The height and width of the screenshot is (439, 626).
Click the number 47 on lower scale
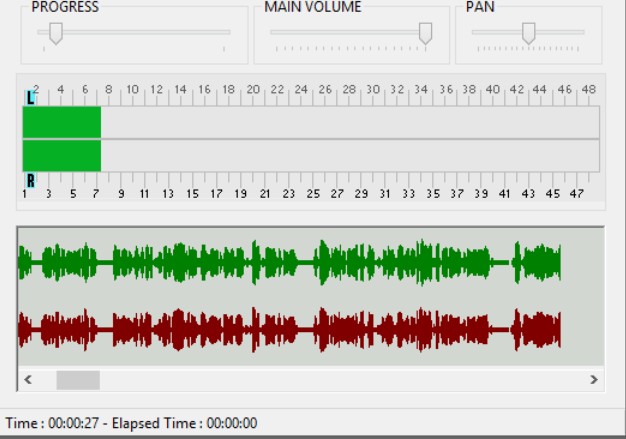(x=576, y=194)
